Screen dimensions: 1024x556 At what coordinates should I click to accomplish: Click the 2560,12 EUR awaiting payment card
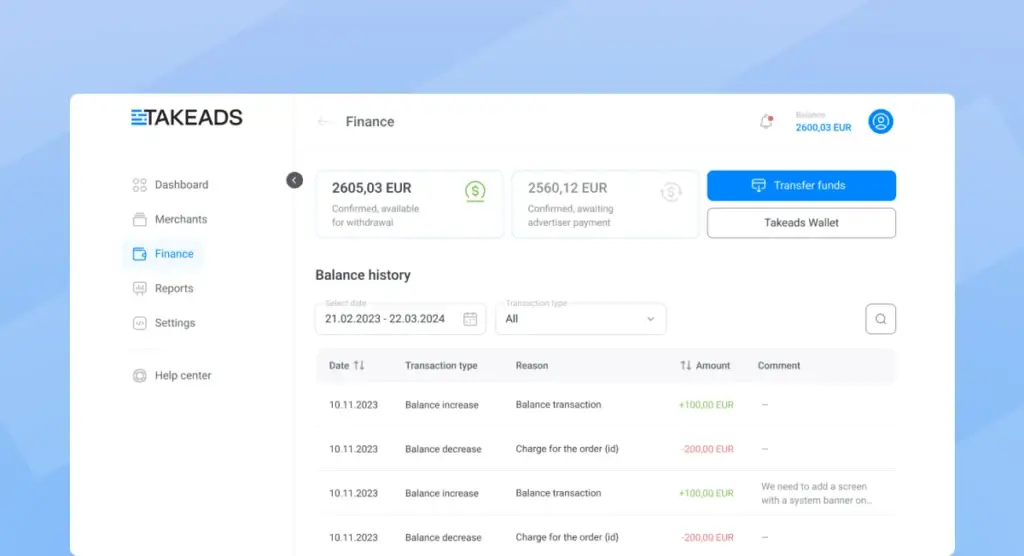(x=605, y=204)
